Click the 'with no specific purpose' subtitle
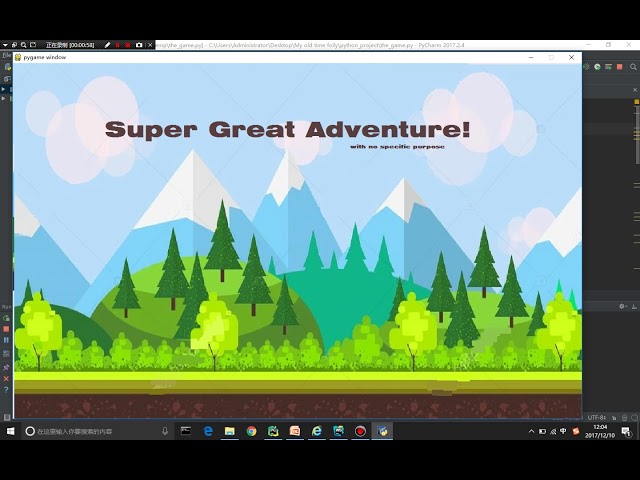This screenshot has height=480, width=640. click(397, 147)
